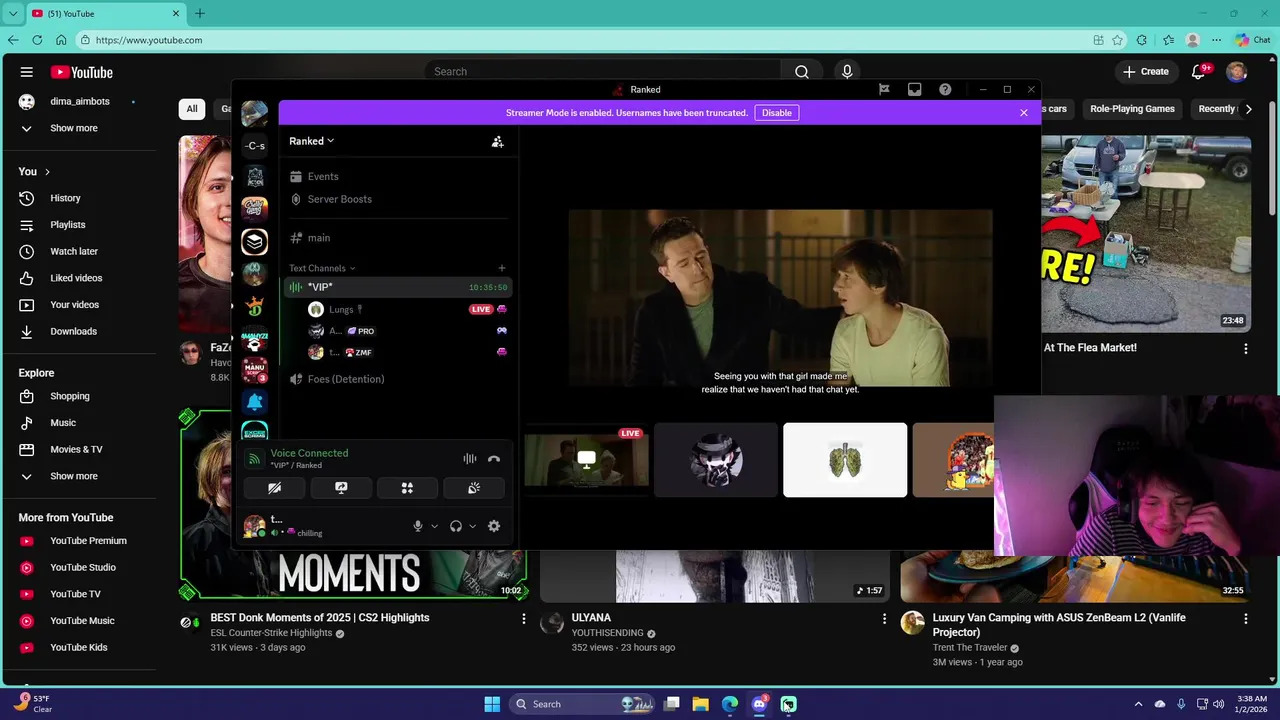Open Liked videos in YouTube sidebar
The width and height of the screenshot is (1280, 720).
pos(80,278)
